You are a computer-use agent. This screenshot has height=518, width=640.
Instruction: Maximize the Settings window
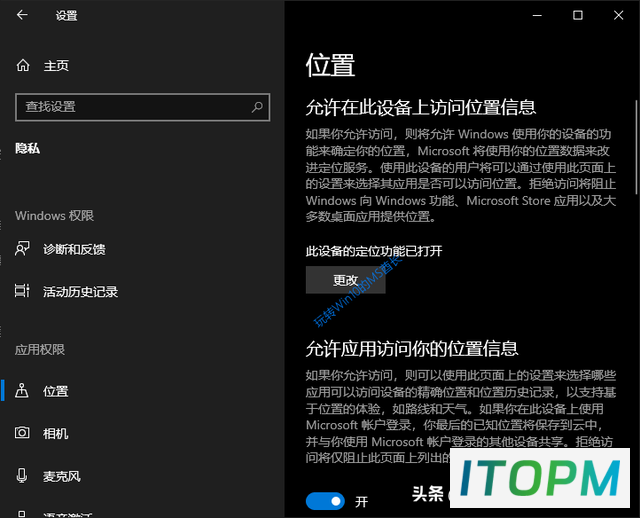coord(578,16)
